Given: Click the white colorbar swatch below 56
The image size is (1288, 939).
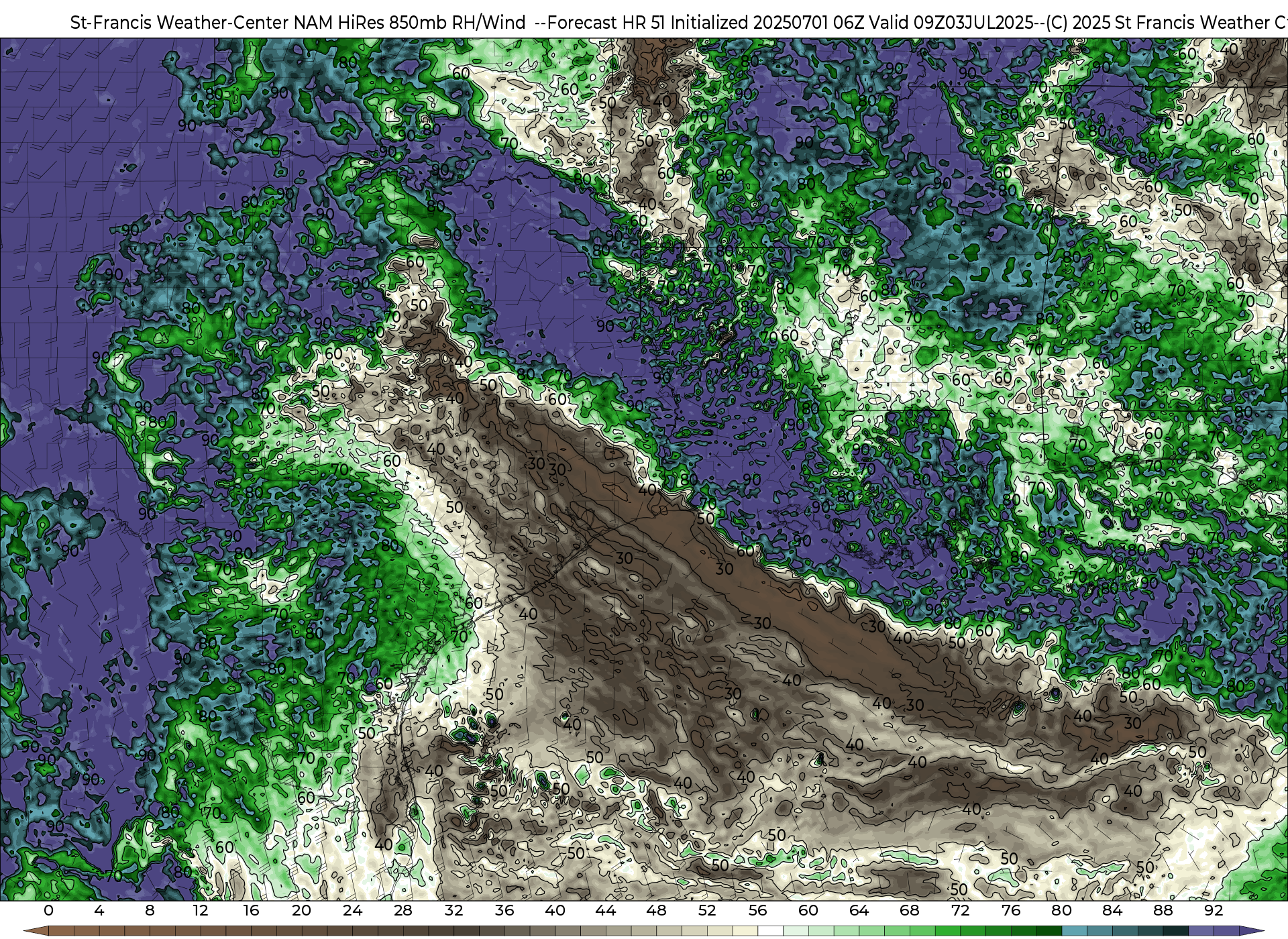Looking at the screenshot, I should click(x=770, y=931).
